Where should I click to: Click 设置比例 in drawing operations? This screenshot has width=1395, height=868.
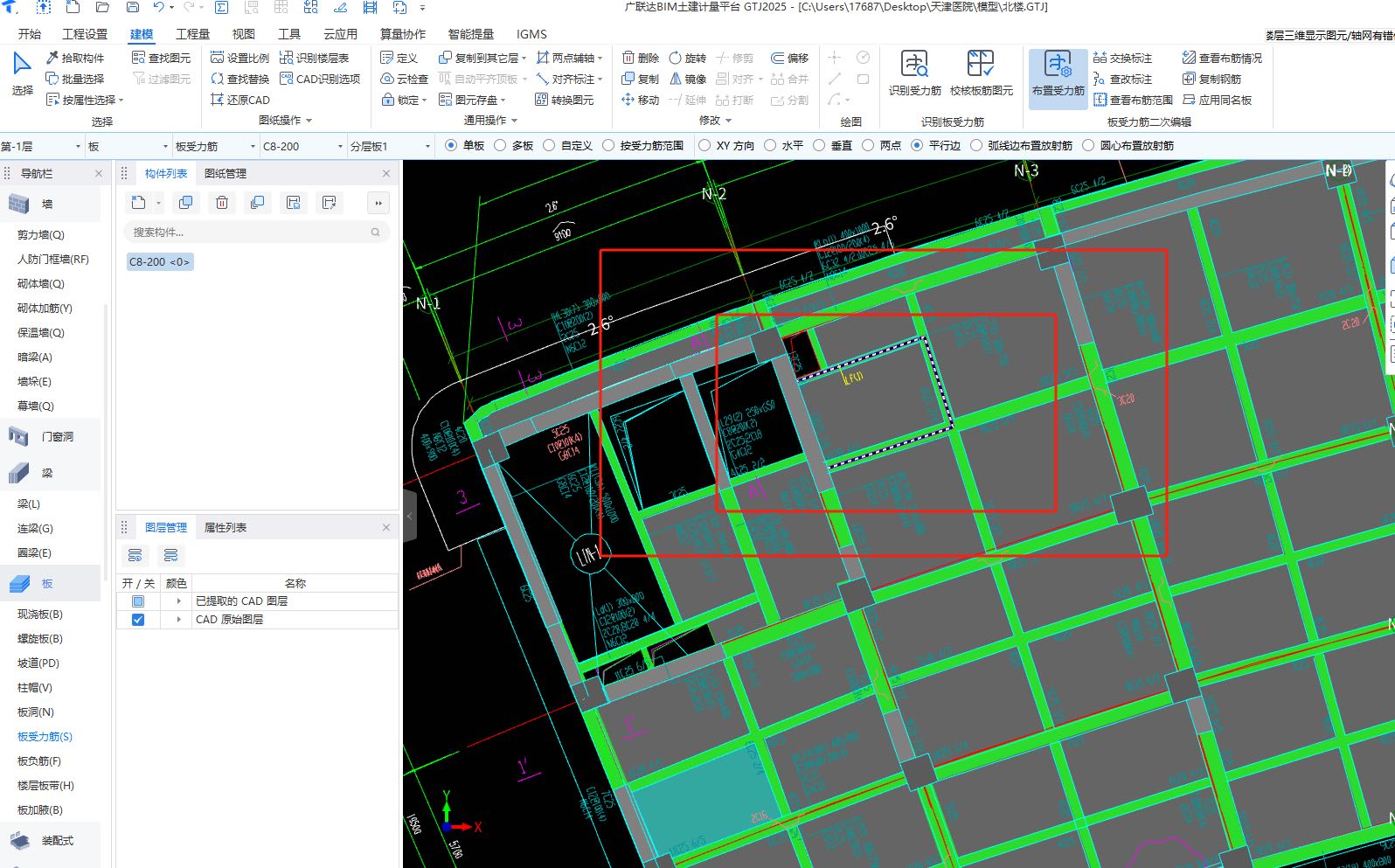pos(240,58)
